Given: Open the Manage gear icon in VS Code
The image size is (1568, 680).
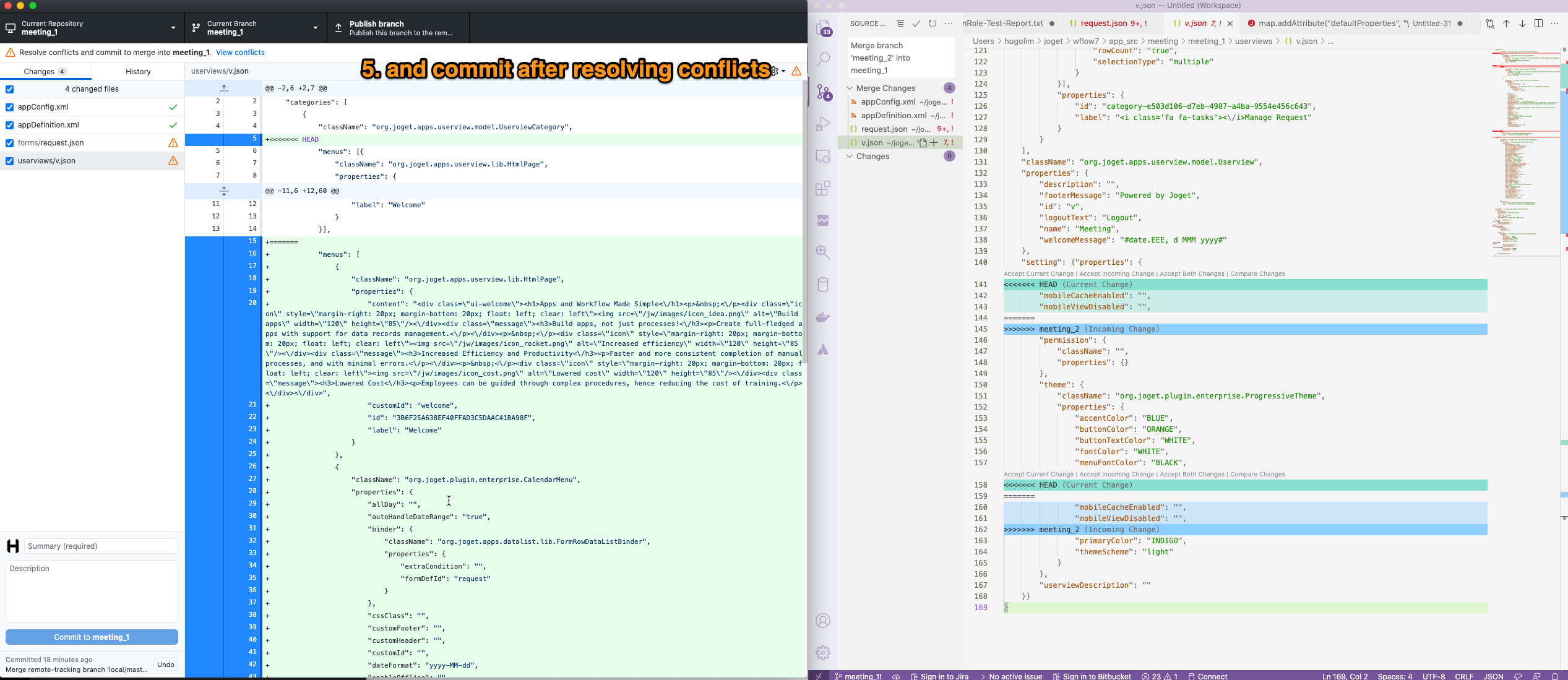Looking at the screenshot, I should 823,652.
